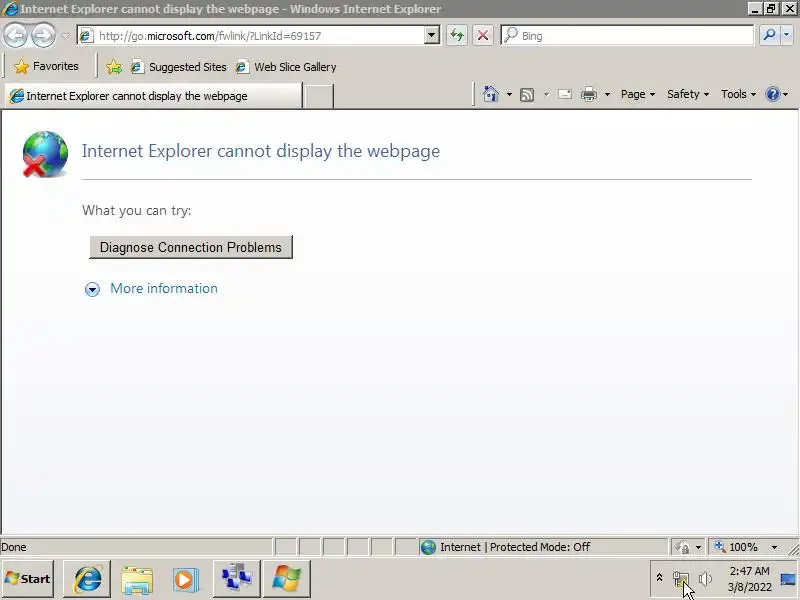Click the Read Mail envelope icon
Image resolution: width=800 pixels, height=600 pixels.
[x=565, y=94]
